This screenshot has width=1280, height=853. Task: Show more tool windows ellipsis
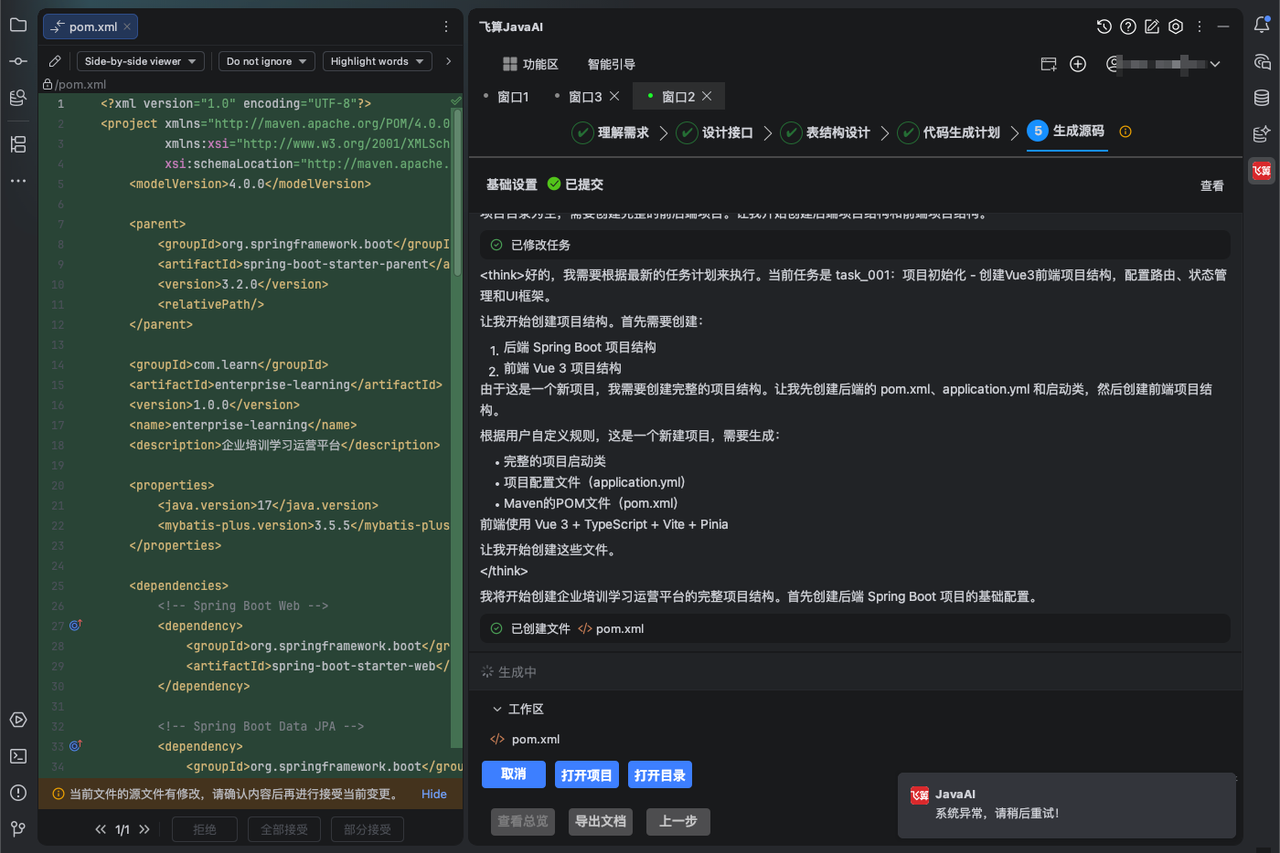click(18, 181)
